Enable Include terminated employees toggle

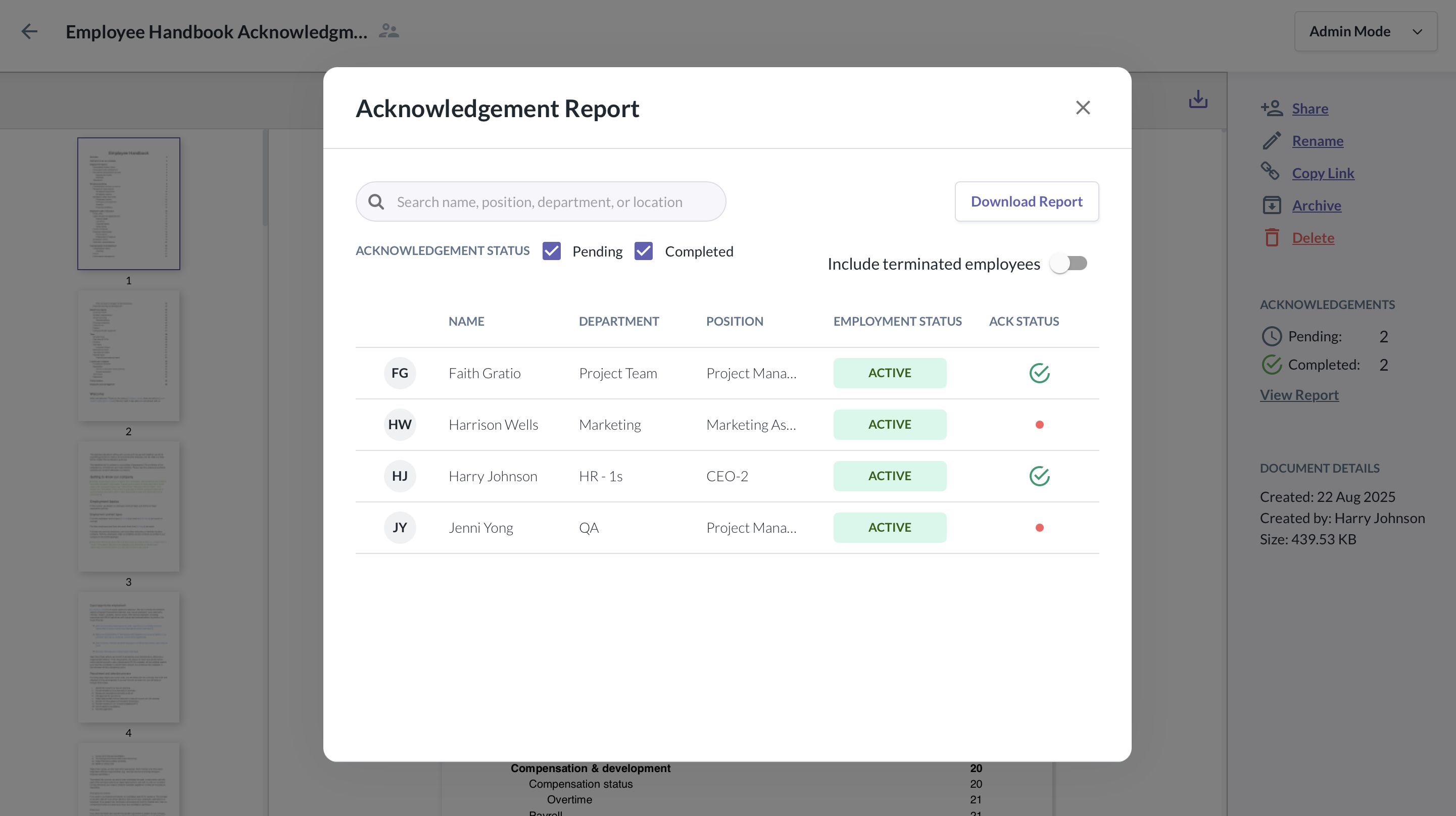1069,264
